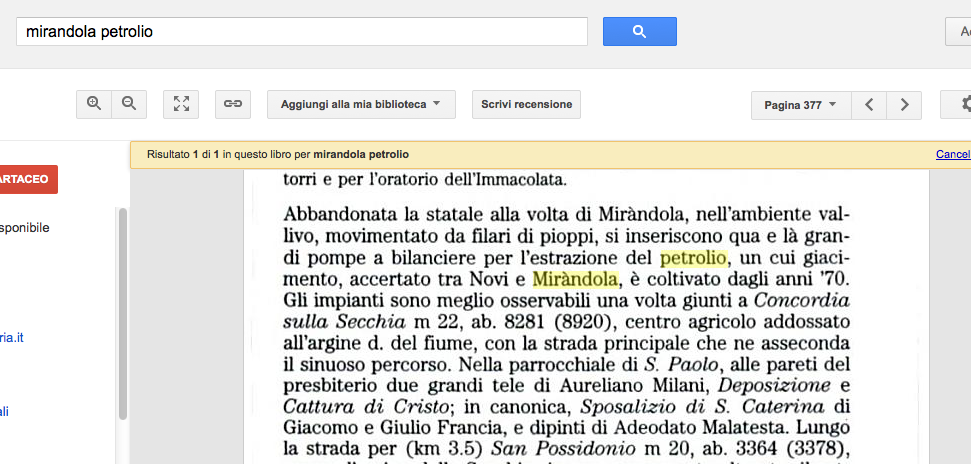
Task: Zoom out of the book page
Action: point(128,104)
